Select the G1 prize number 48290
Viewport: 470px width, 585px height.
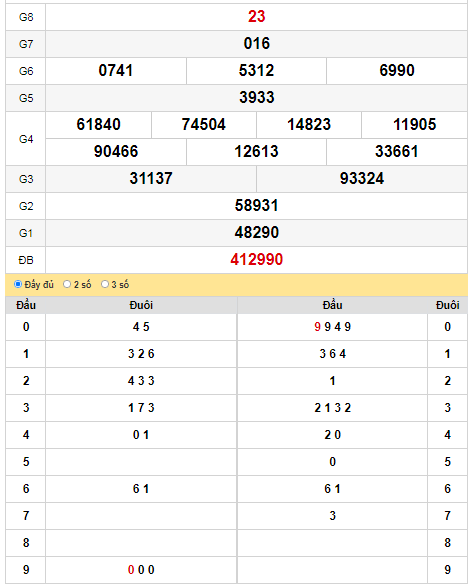click(257, 232)
